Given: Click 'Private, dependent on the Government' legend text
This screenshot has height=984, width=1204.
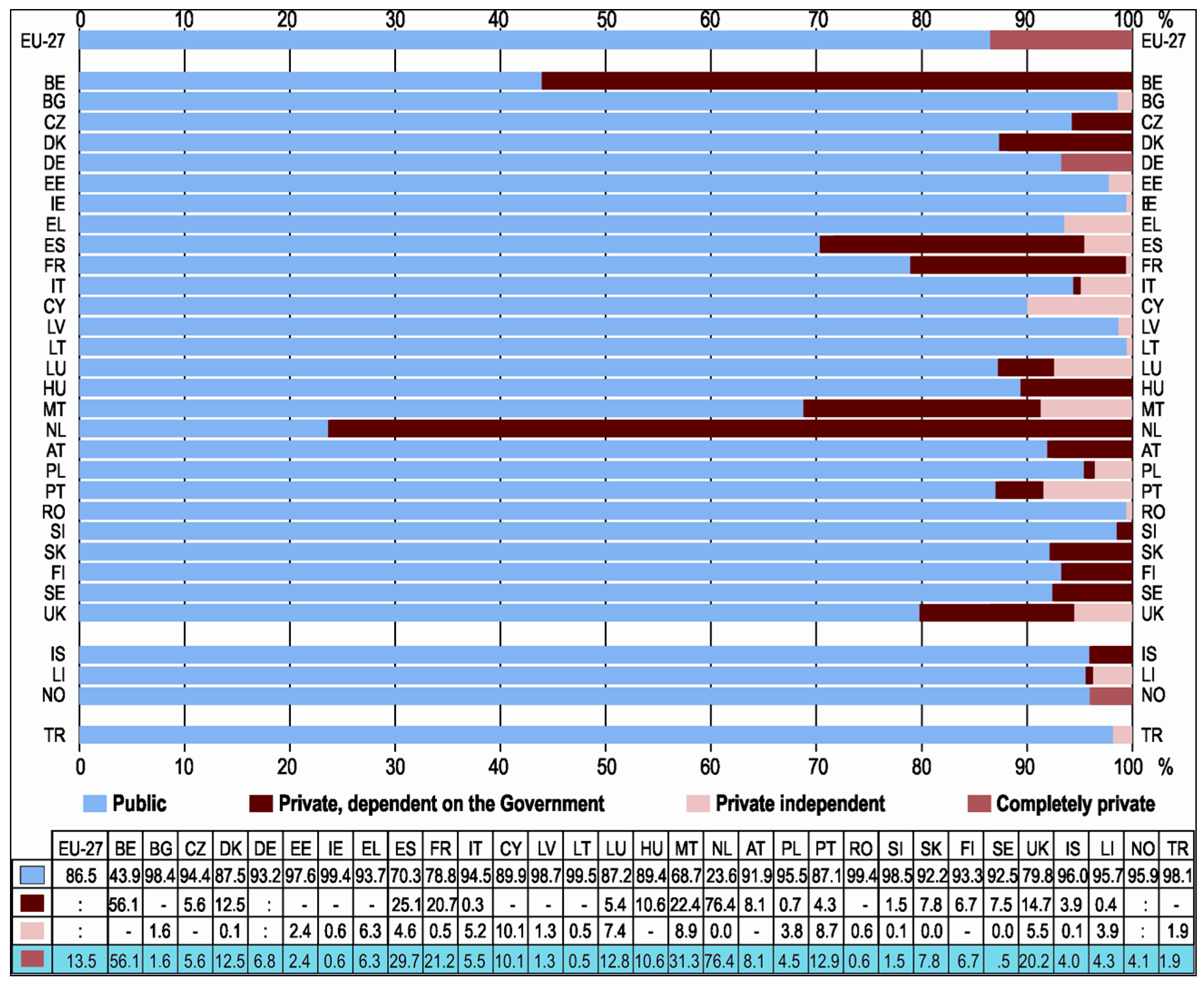Looking at the screenshot, I should (x=441, y=803).
